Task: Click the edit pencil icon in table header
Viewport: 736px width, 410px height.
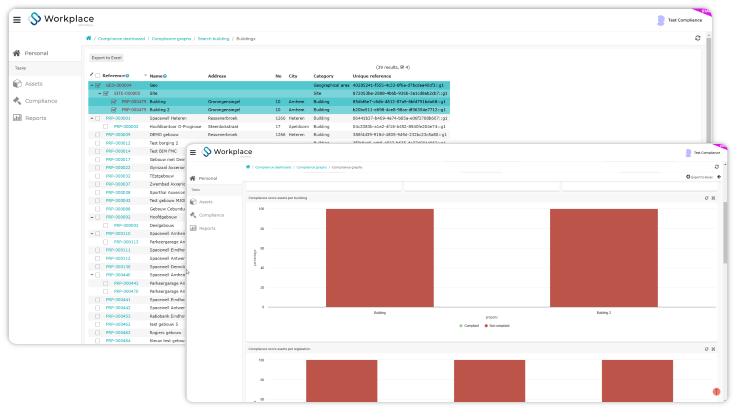Action: point(92,75)
